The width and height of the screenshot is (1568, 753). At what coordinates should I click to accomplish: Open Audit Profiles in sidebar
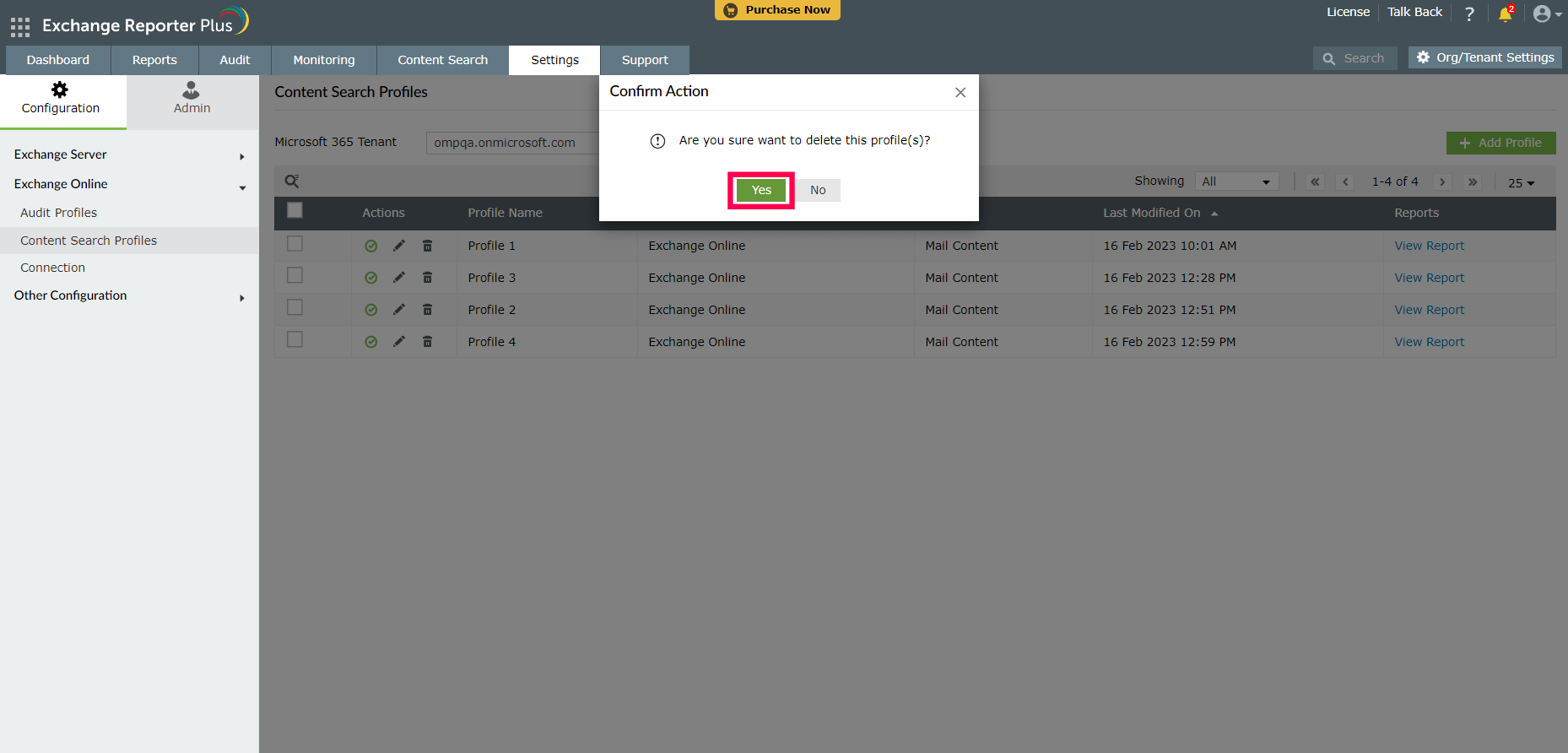(x=59, y=213)
